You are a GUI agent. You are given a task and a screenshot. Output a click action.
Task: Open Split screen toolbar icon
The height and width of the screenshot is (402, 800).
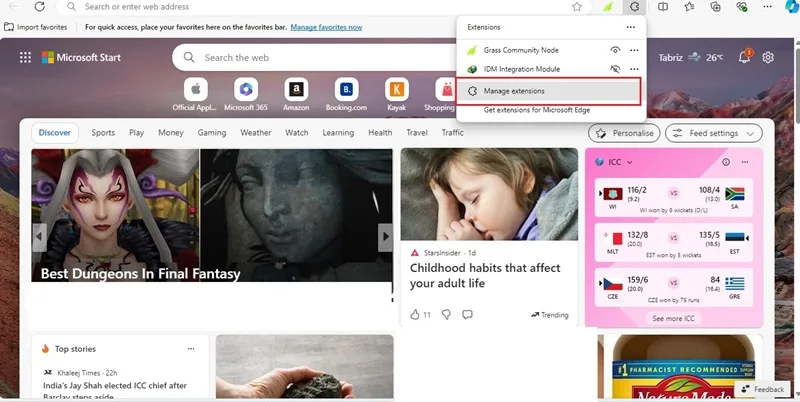click(662, 7)
